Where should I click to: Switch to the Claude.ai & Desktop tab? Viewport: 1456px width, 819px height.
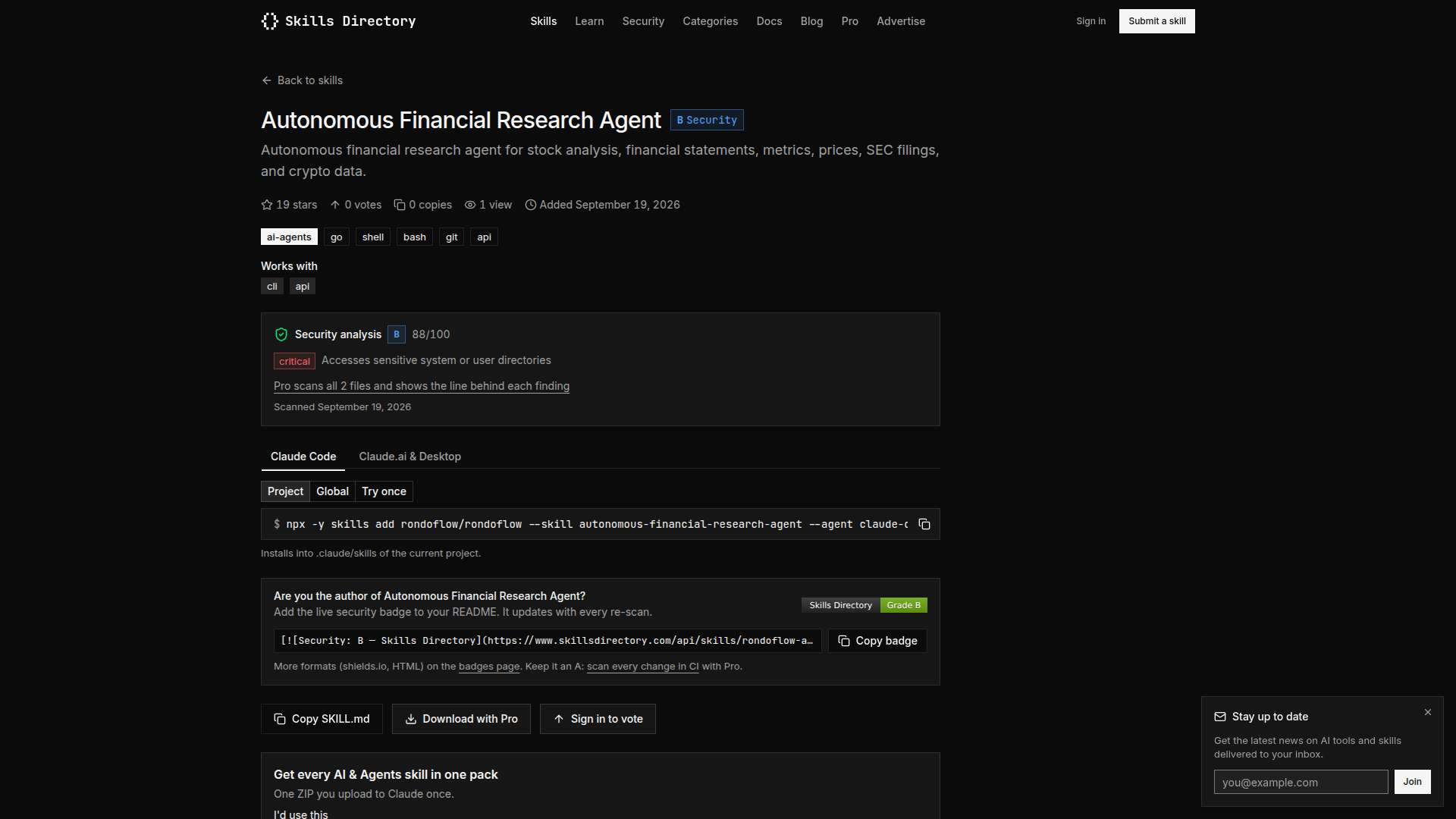pos(409,457)
